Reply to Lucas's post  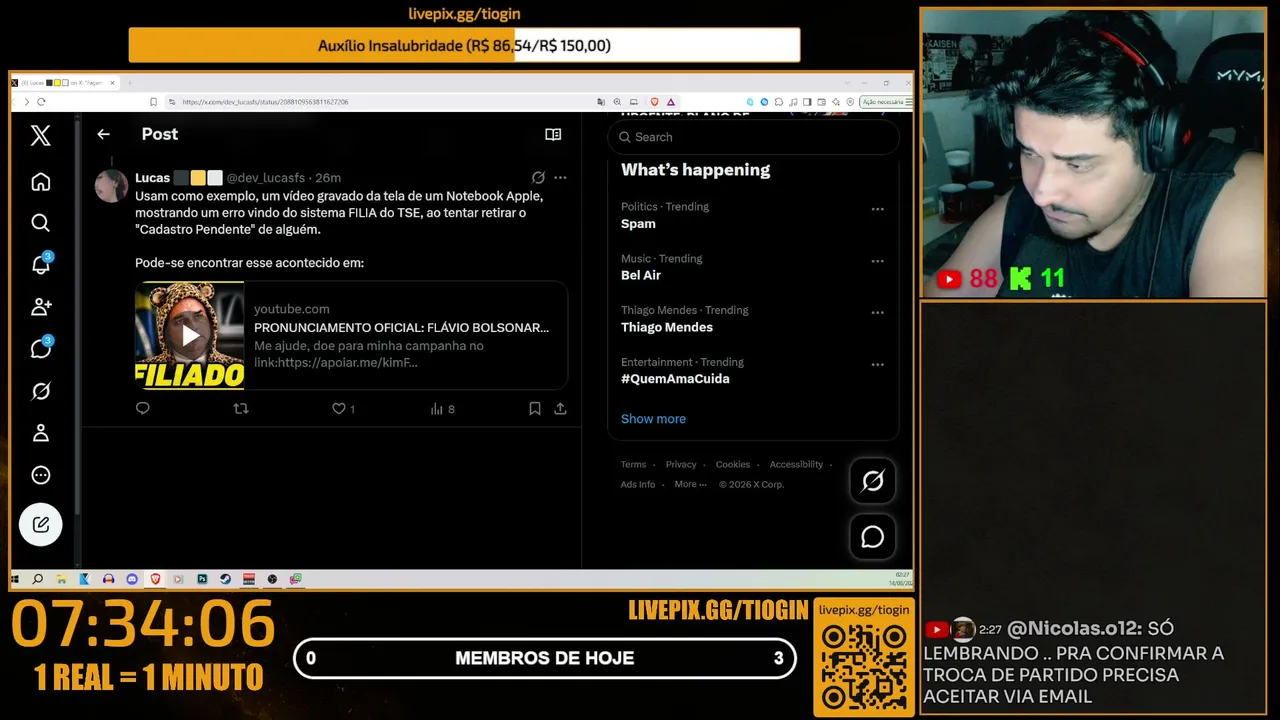(142, 408)
